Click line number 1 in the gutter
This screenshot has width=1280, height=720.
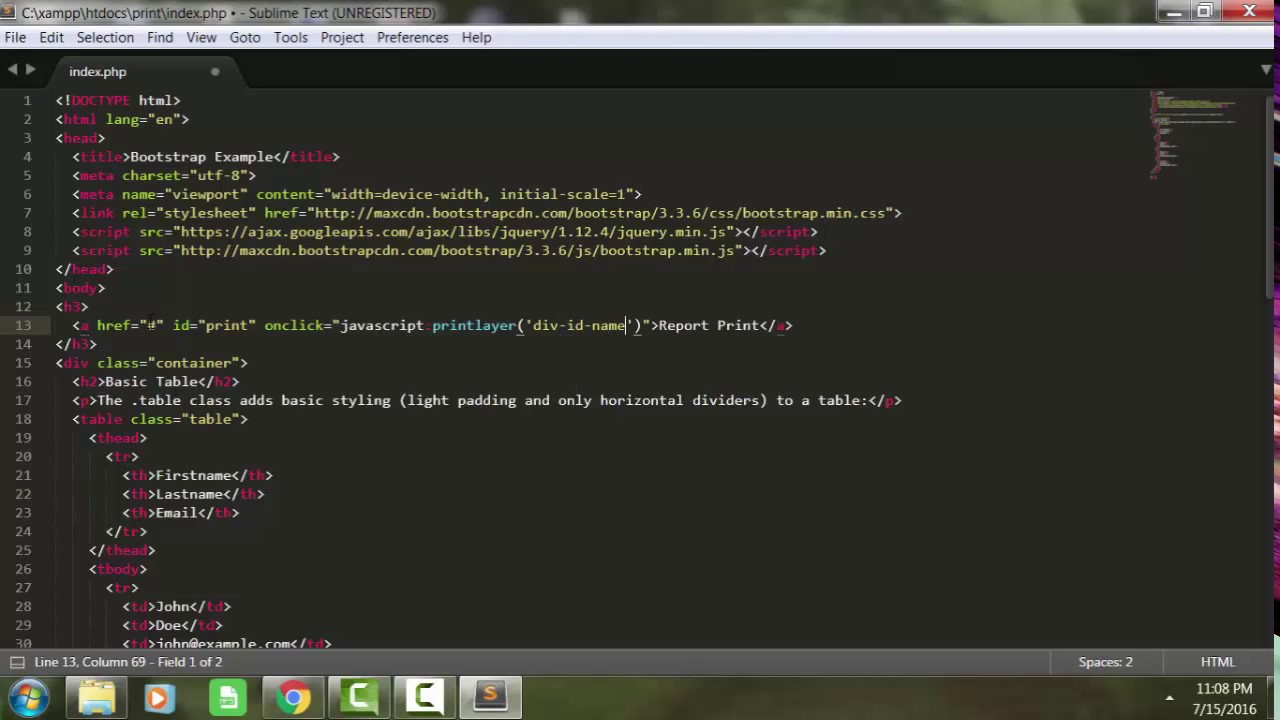coord(27,100)
